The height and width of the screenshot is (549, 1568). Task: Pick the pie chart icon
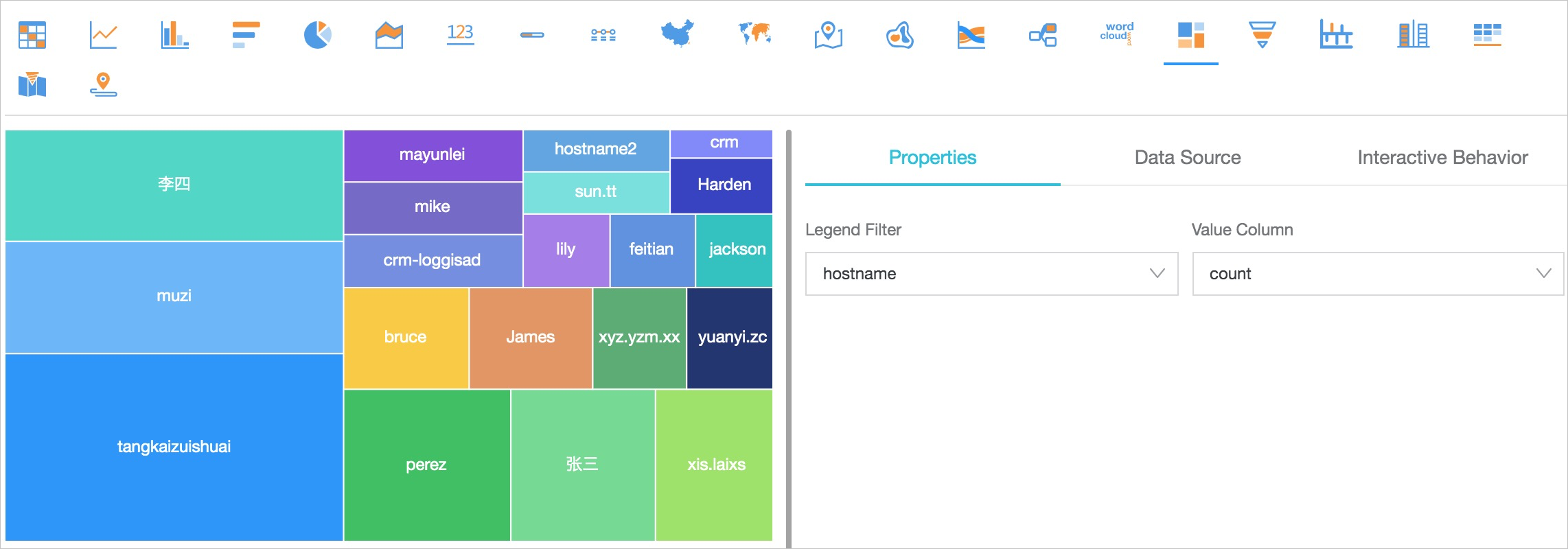[317, 34]
